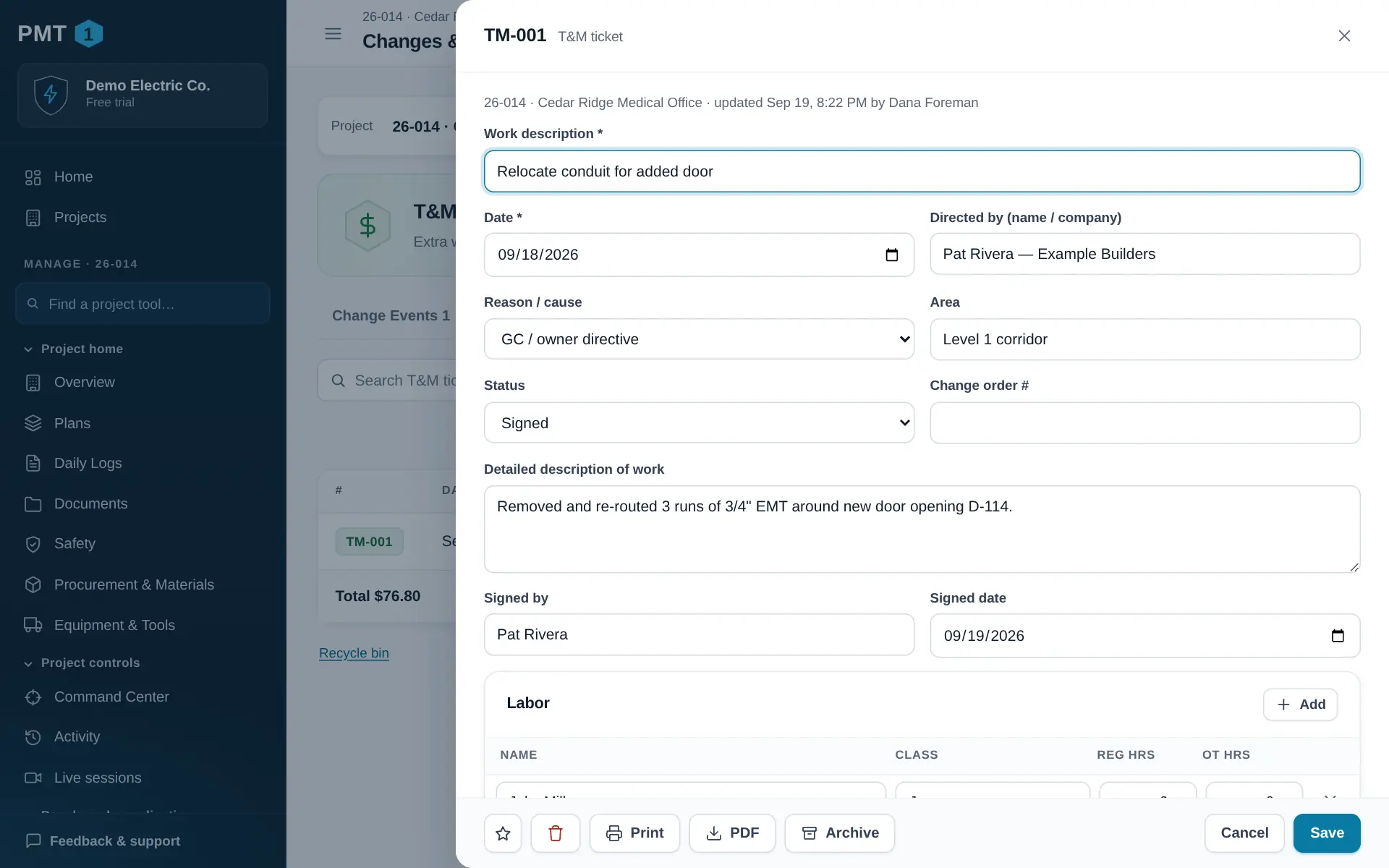
Task: Click the Cancel button
Action: (1244, 833)
